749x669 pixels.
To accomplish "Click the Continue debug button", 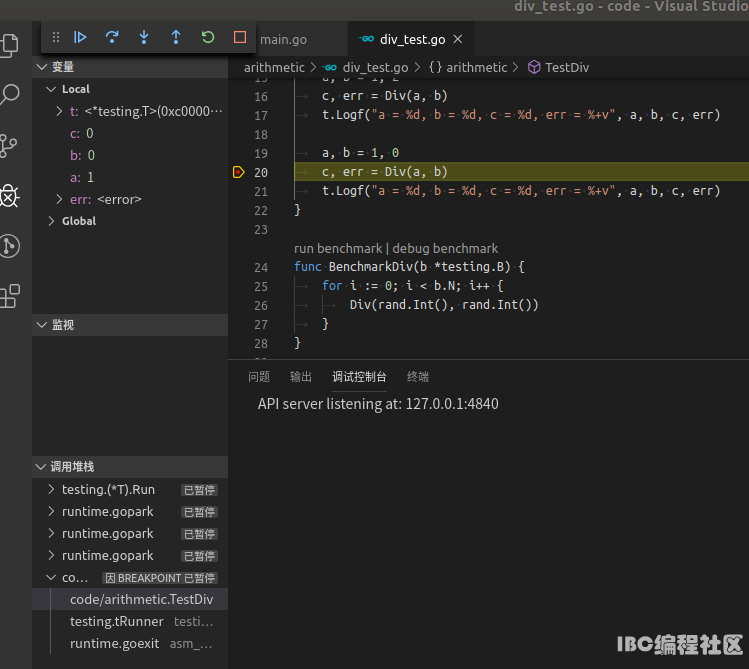I will 80,37.
